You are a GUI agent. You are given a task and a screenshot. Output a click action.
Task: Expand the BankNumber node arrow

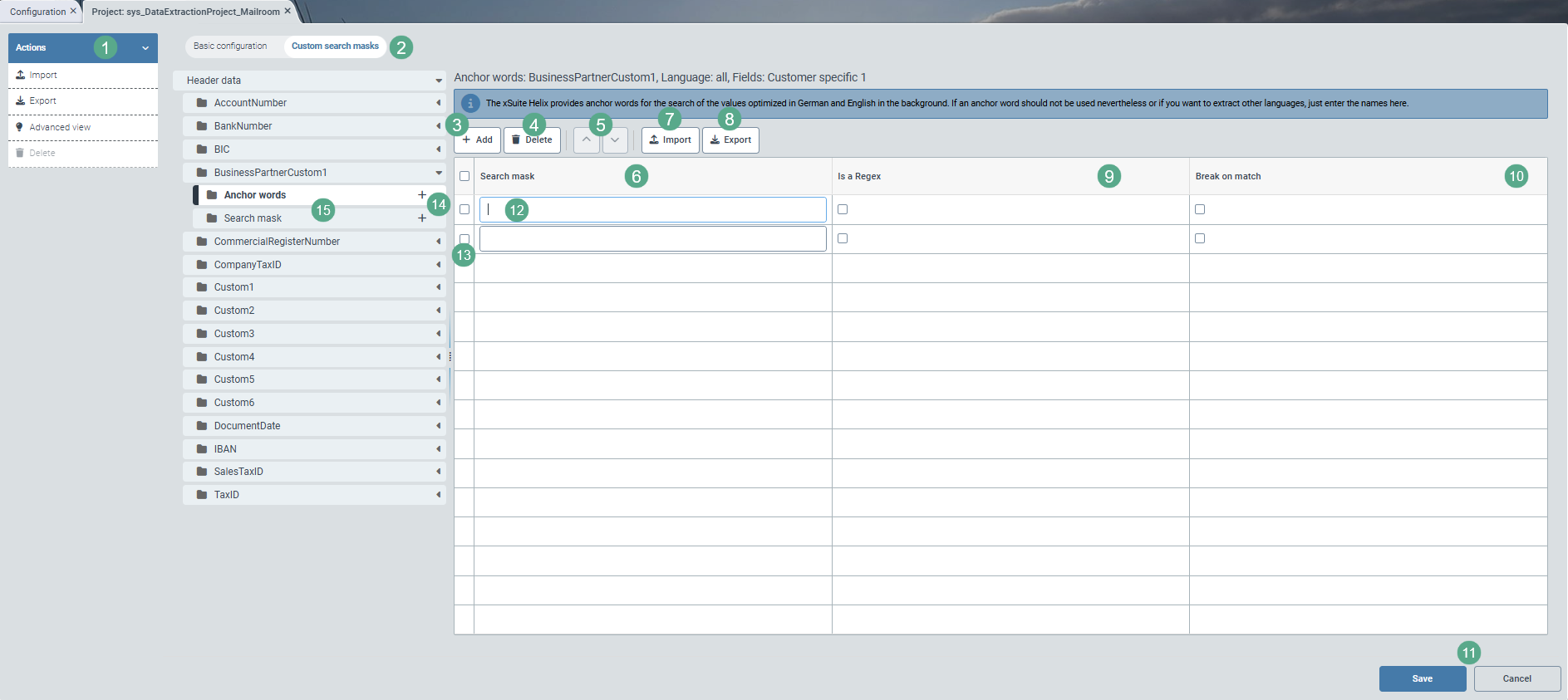(439, 126)
